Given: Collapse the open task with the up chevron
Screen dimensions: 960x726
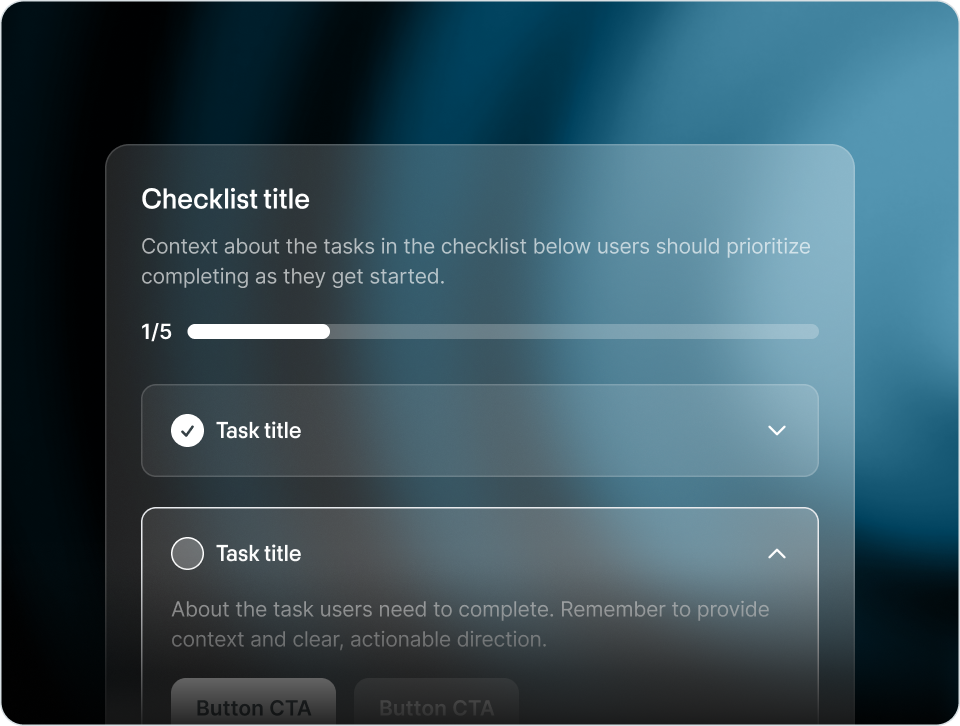Looking at the screenshot, I should 776,554.
